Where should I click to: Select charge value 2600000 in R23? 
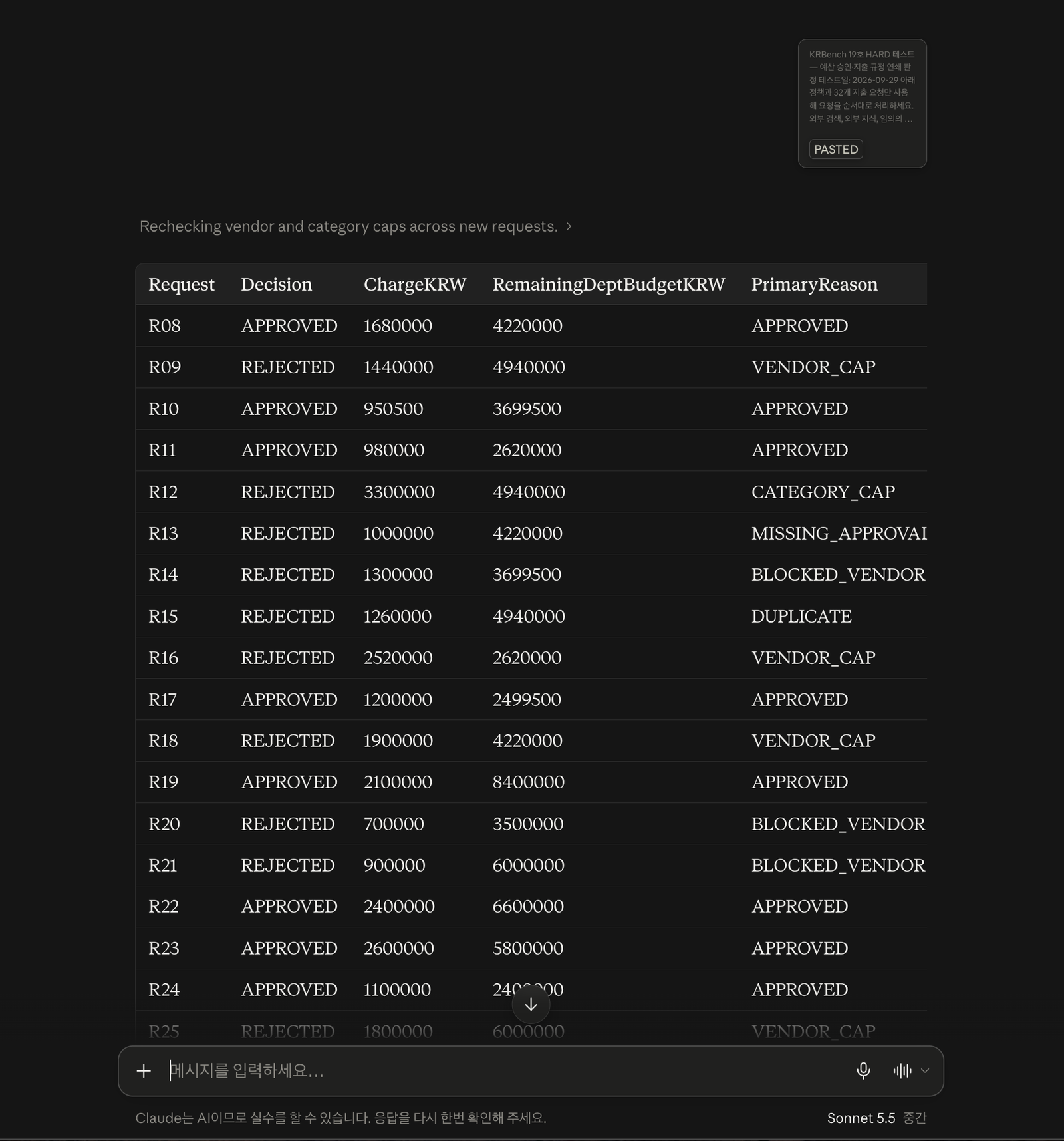[x=398, y=949]
